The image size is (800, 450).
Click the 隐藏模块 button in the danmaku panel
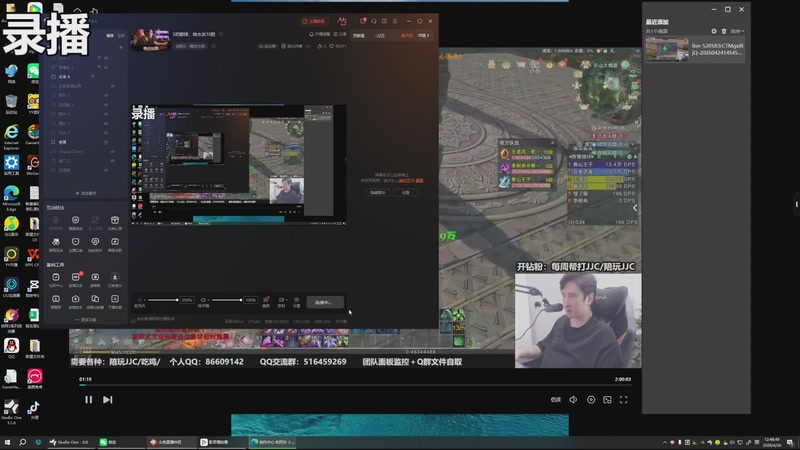coord(378,192)
